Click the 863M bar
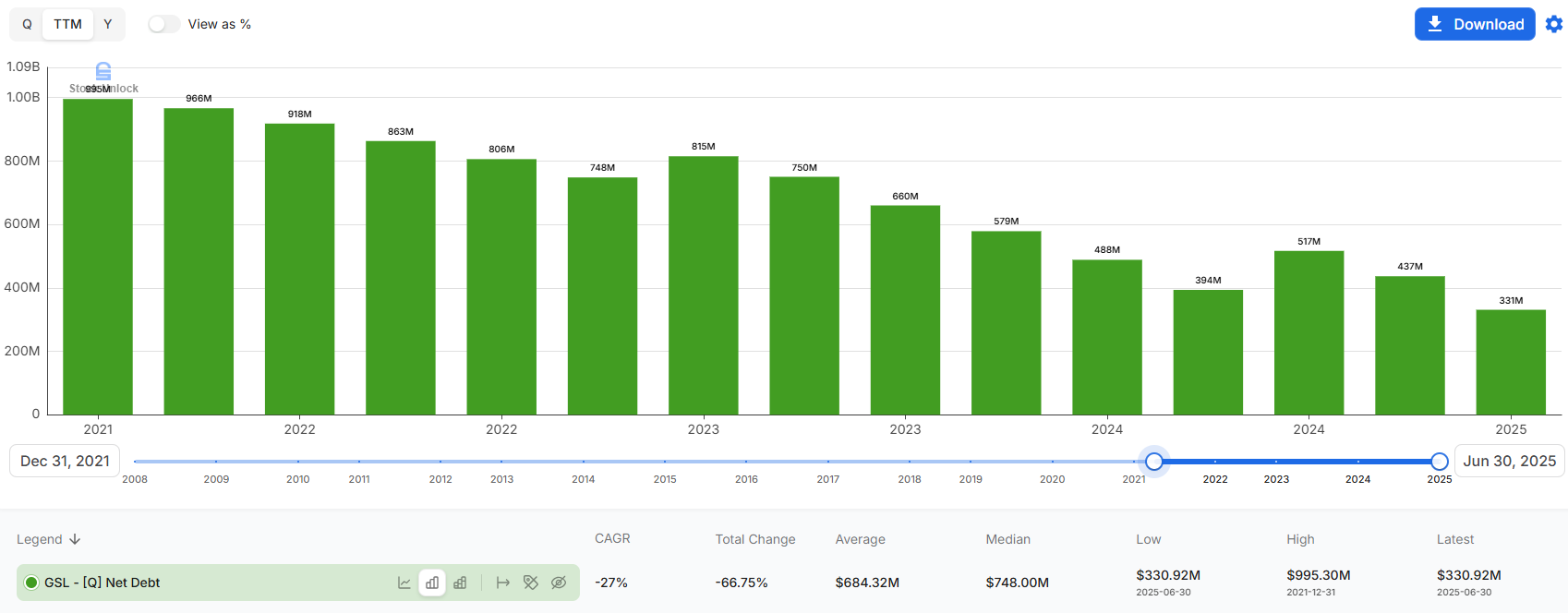Image resolution: width=1568 pixels, height=613 pixels. [x=401, y=278]
